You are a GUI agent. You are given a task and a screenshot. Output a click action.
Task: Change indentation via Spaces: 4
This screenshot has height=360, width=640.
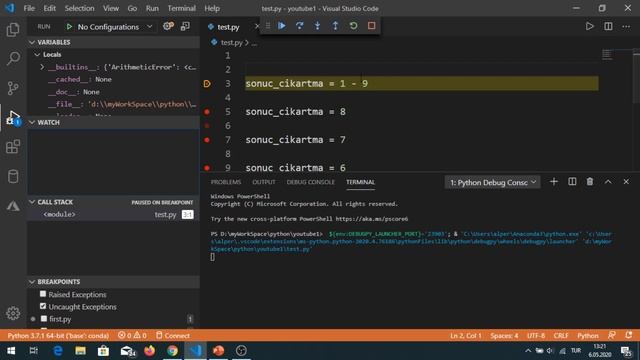point(504,336)
